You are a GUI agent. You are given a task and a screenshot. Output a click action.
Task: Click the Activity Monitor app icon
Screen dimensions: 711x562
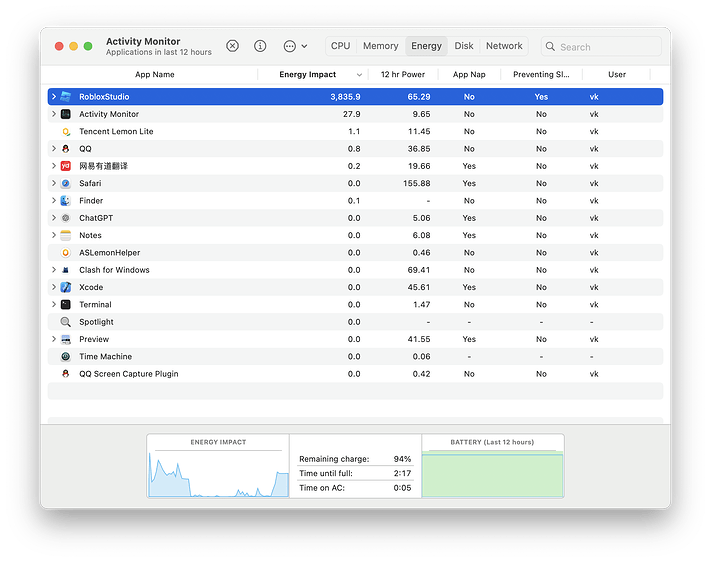tap(66, 114)
